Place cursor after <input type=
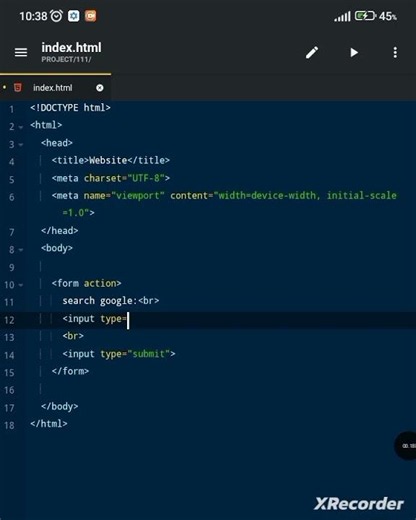This screenshot has height=520, width=416. pyautogui.click(x=128, y=319)
